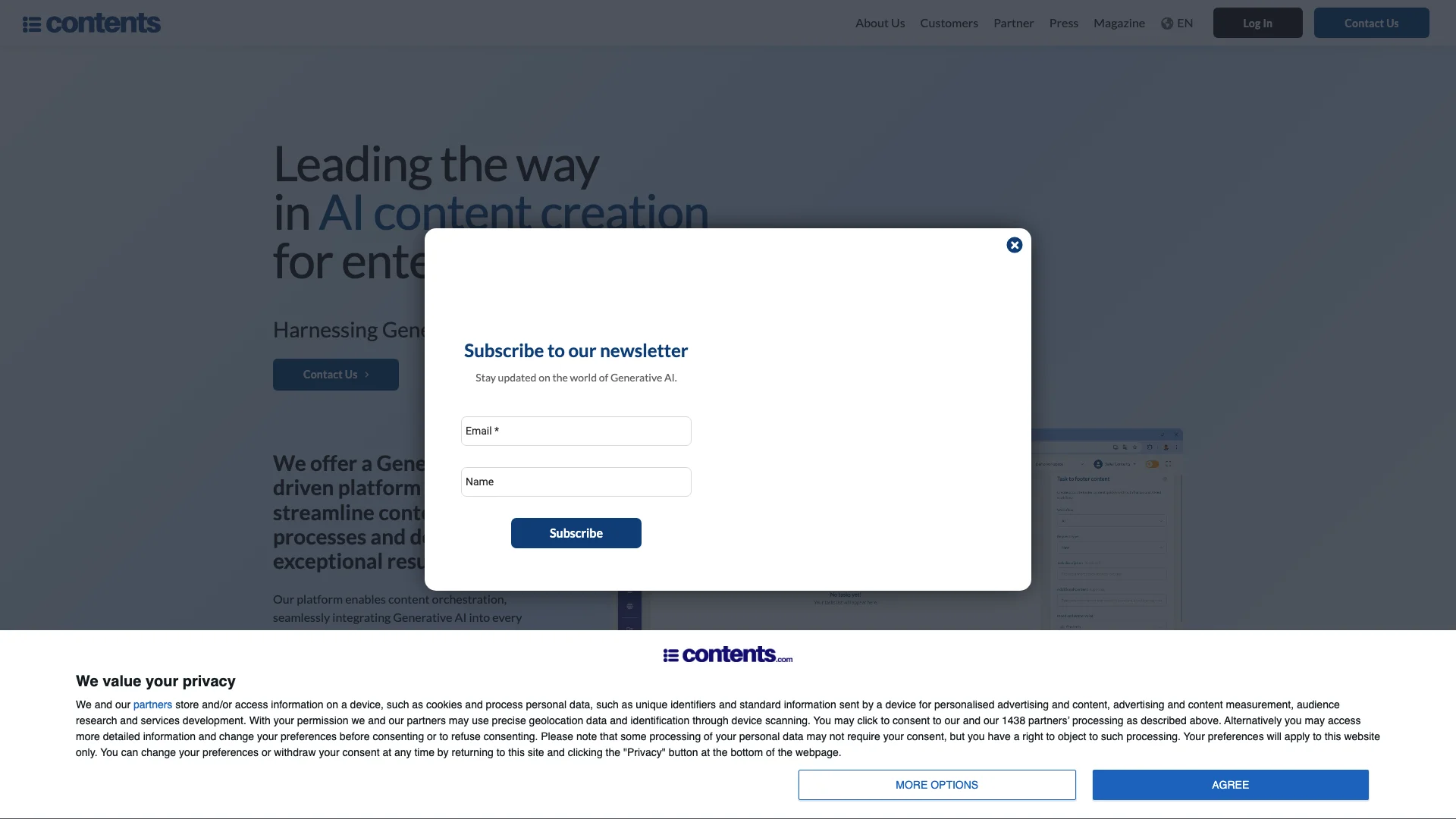Image resolution: width=1456 pixels, height=819 pixels.
Task: Click the Name input field
Action: coord(575,481)
